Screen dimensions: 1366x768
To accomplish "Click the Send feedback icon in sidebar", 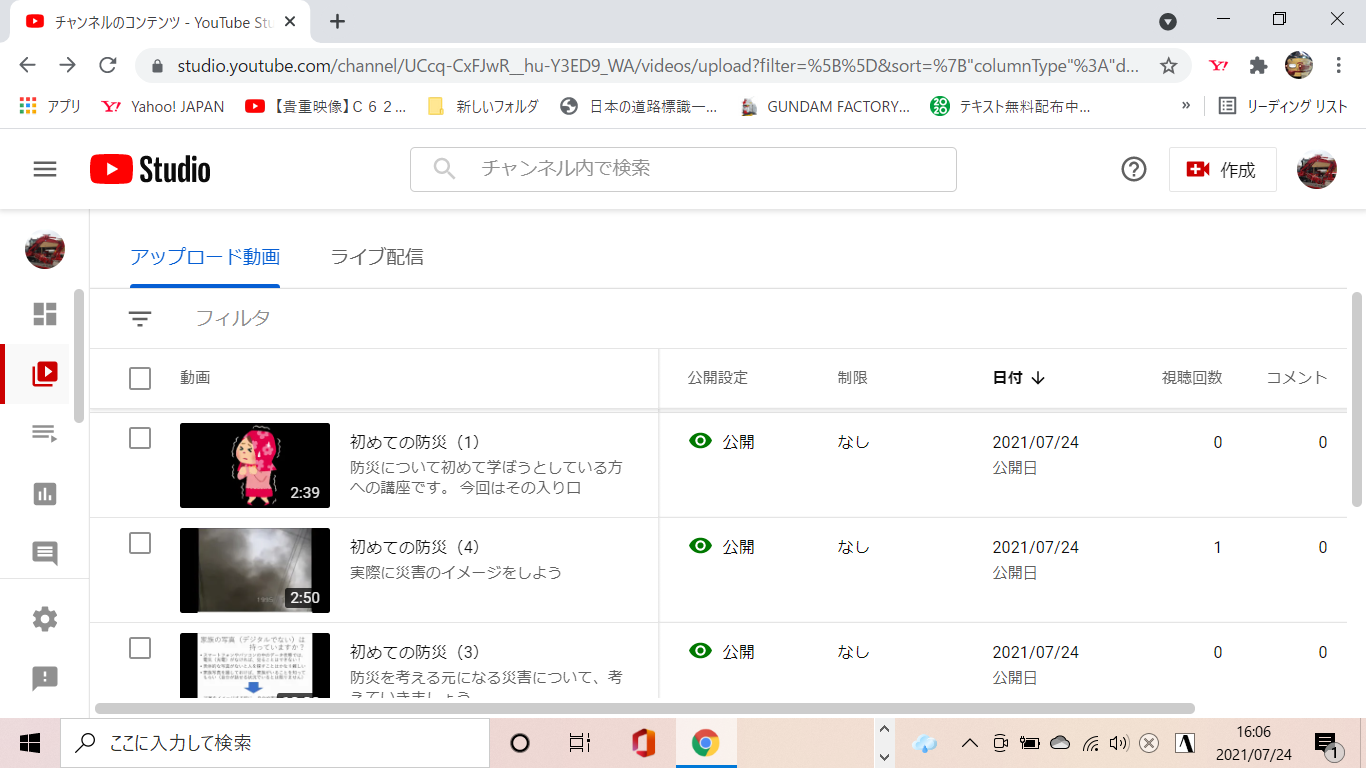I will coord(45,679).
